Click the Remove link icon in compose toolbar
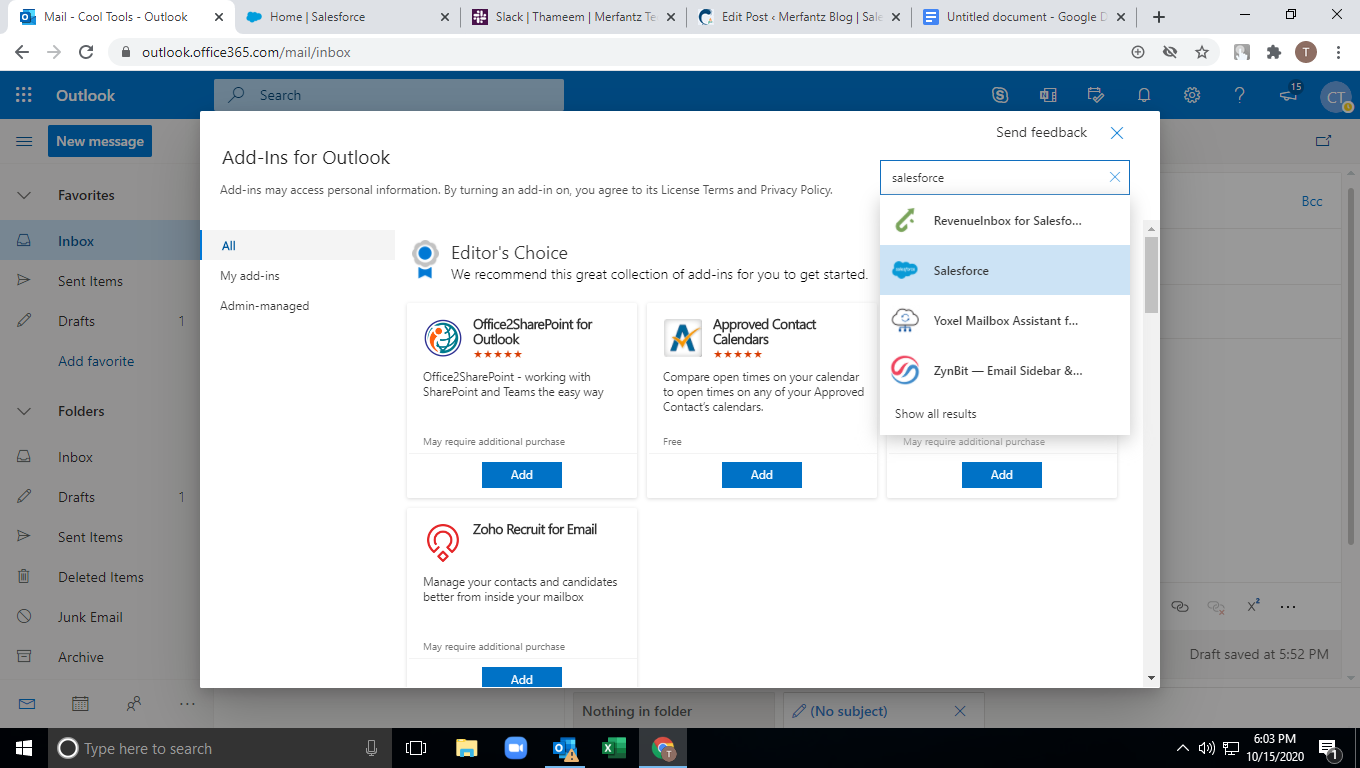This screenshot has height=768, width=1360. 1216,607
